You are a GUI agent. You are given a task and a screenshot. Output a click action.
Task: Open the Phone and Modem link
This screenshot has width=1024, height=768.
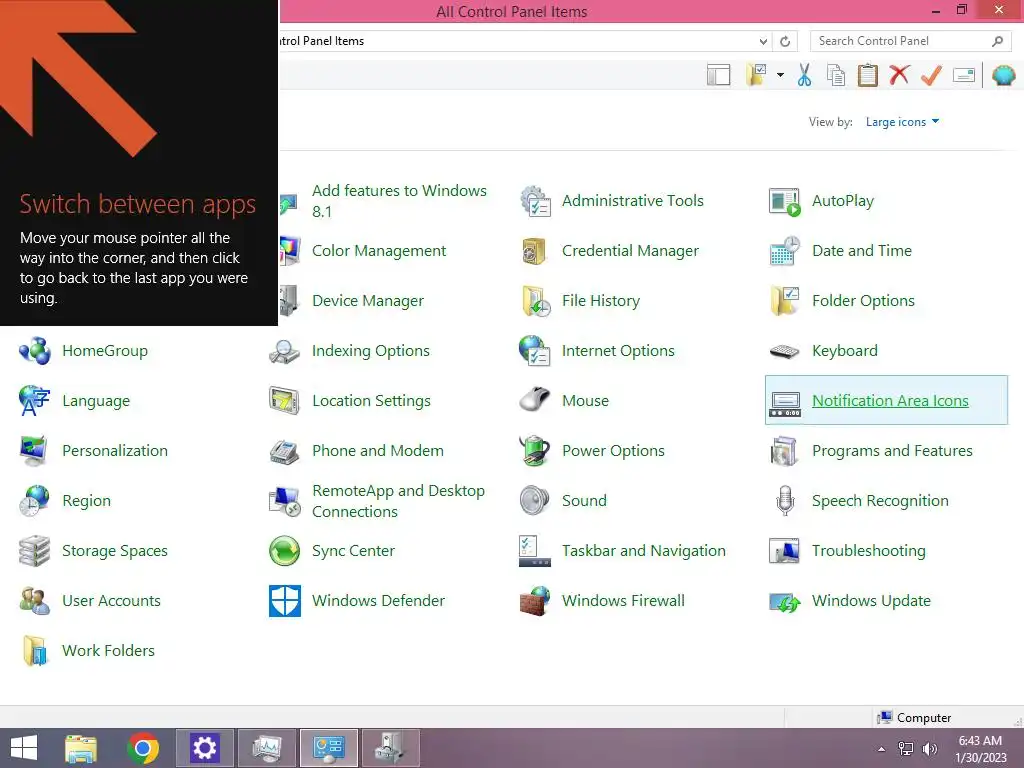click(377, 451)
